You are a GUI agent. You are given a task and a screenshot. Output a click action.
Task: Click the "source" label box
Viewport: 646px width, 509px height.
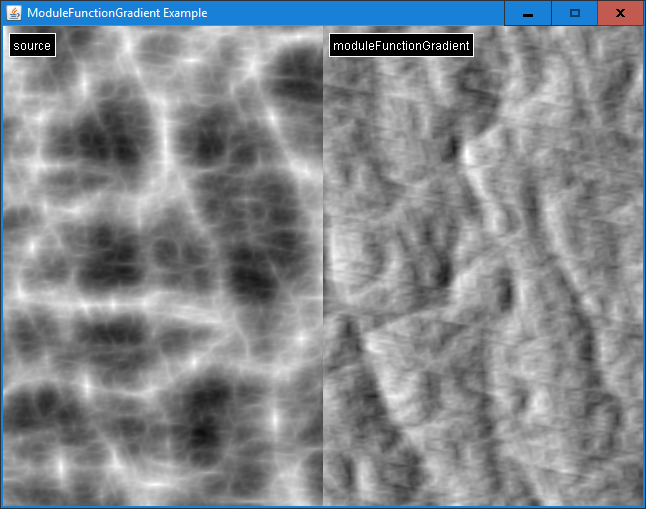32,46
